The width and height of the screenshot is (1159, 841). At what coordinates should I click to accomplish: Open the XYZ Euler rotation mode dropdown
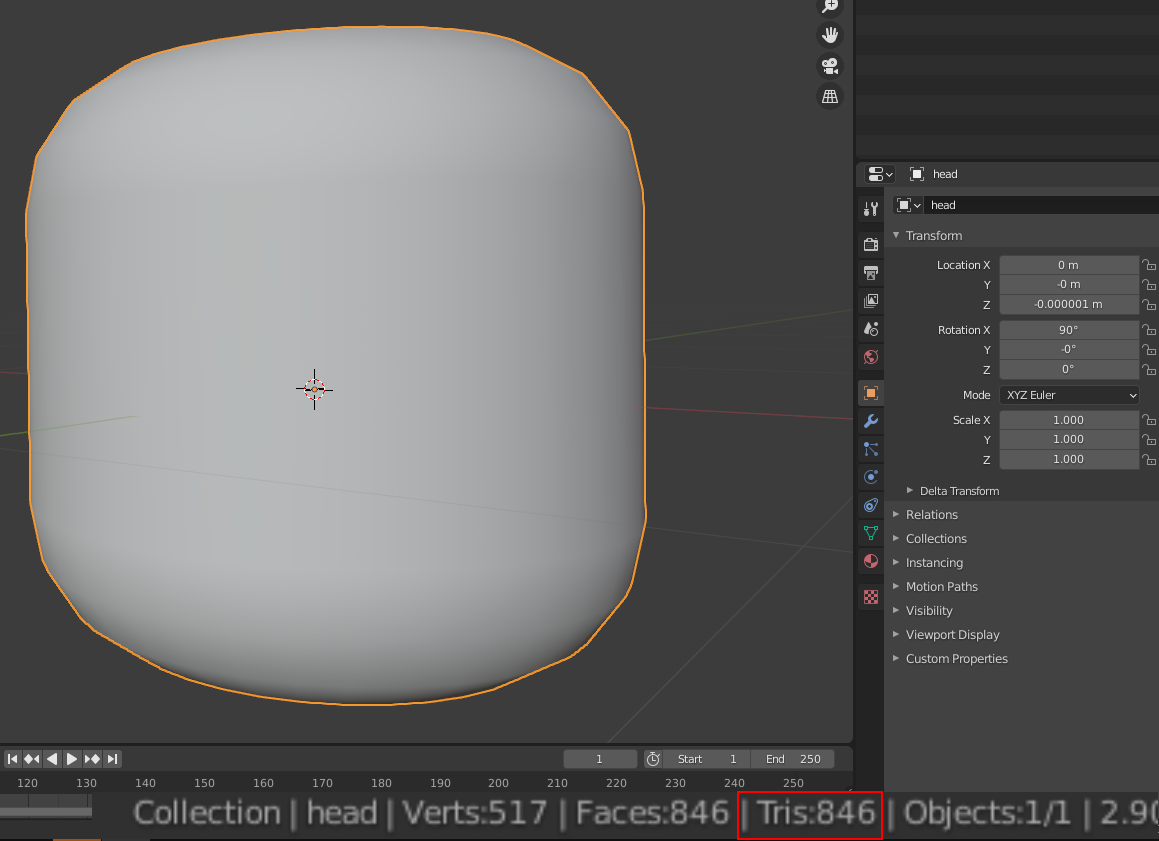click(1068, 395)
